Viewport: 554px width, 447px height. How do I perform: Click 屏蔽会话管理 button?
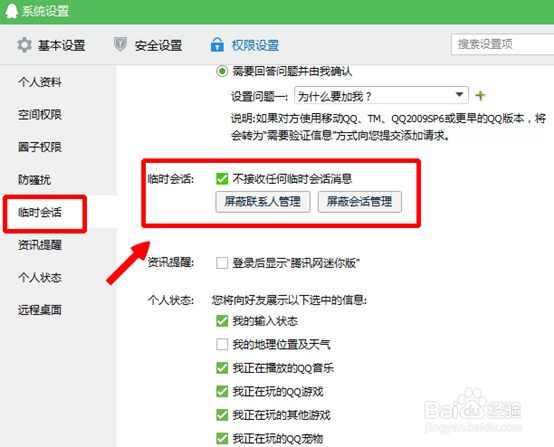[x=360, y=202]
